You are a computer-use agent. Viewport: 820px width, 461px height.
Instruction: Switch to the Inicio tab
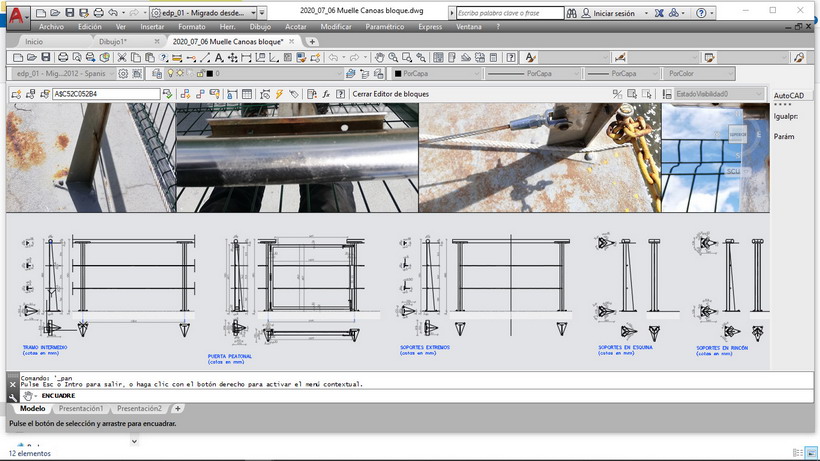34,41
